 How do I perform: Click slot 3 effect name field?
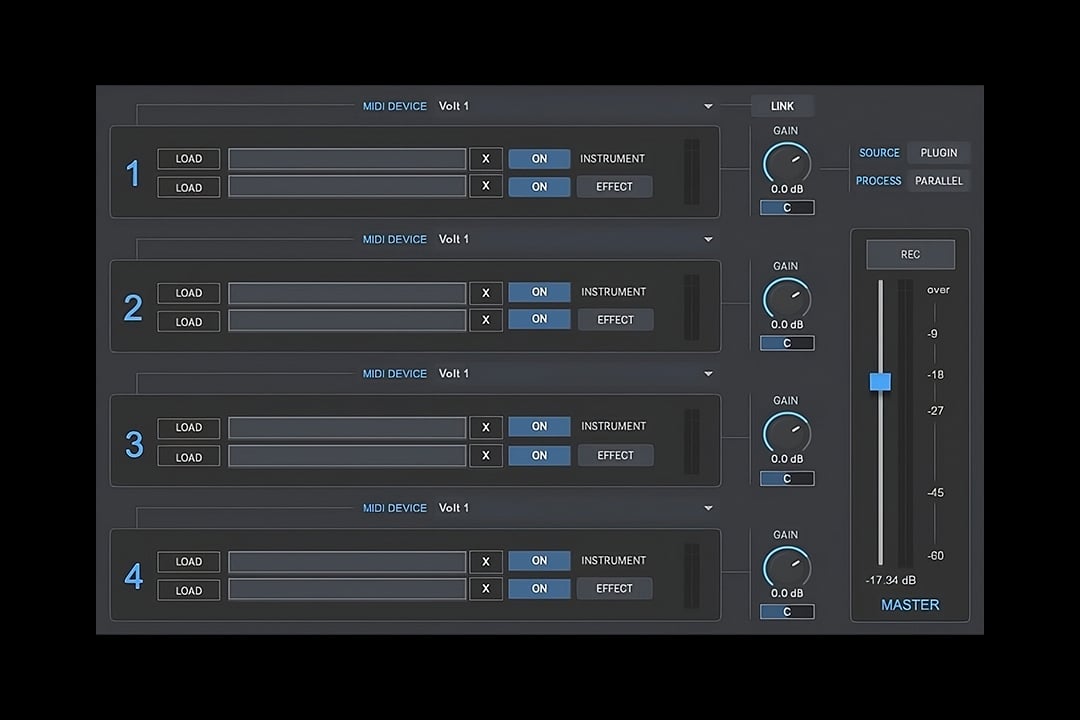[347, 455]
